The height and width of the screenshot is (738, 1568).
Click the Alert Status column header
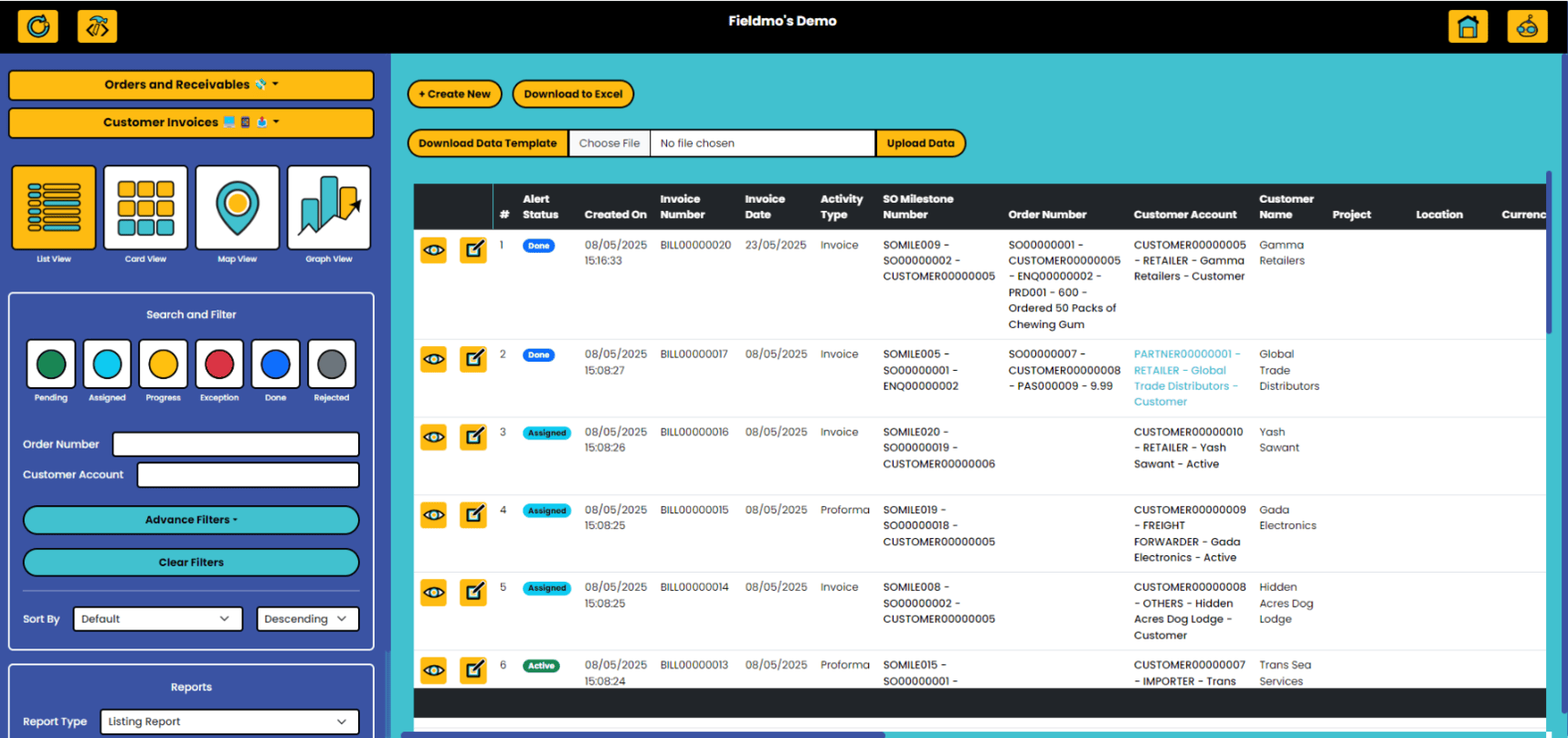pos(540,206)
